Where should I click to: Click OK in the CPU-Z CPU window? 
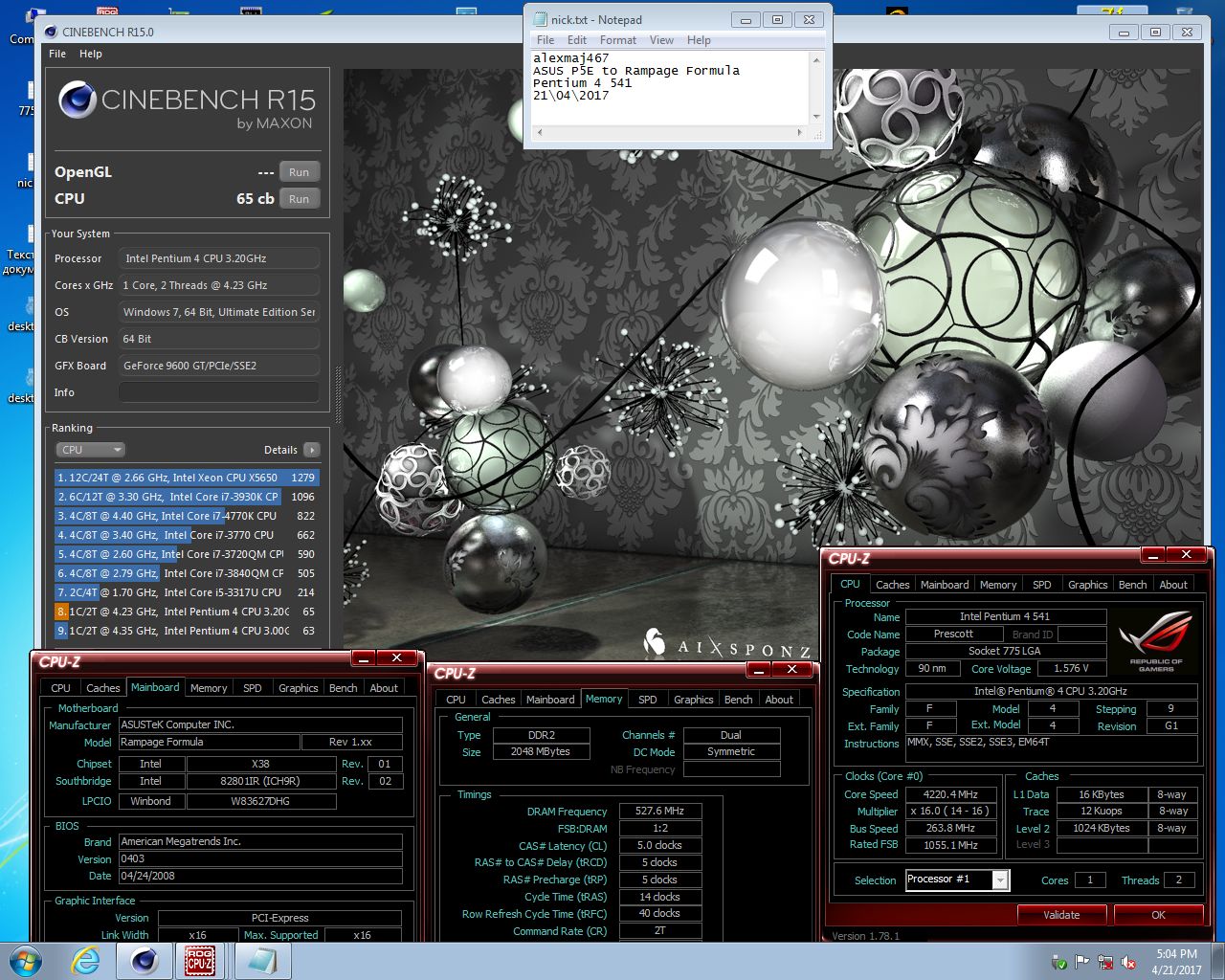(1158, 915)
